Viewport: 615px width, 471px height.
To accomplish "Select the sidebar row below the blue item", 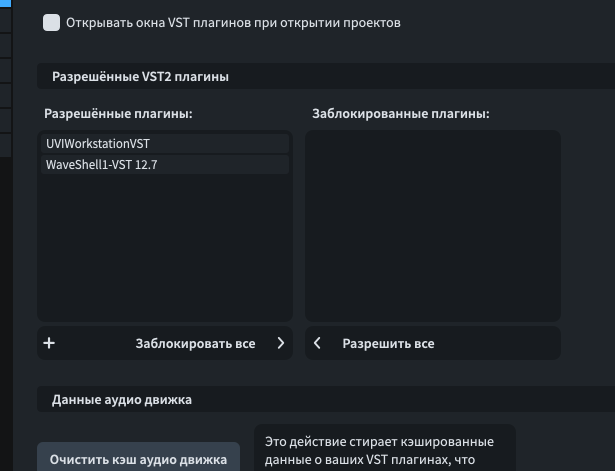I will [x=5, y=20].
